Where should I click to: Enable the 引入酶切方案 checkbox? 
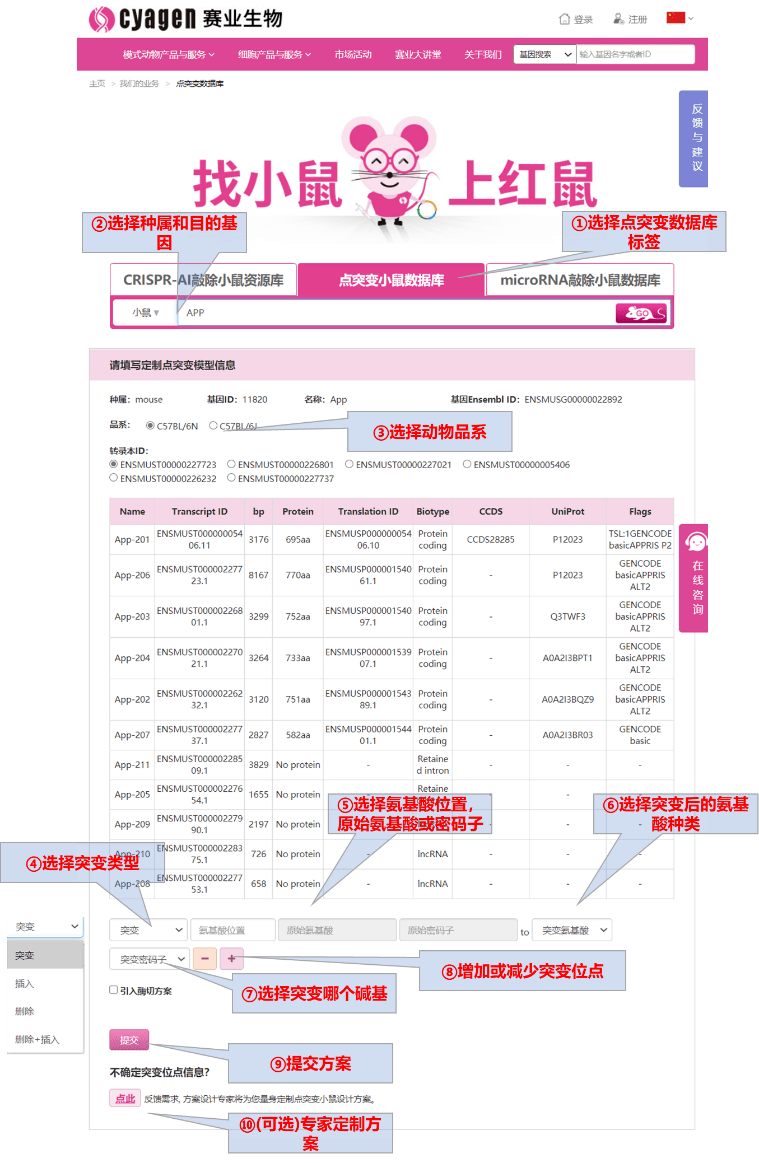pyautogui.click(x=114, y=989)
